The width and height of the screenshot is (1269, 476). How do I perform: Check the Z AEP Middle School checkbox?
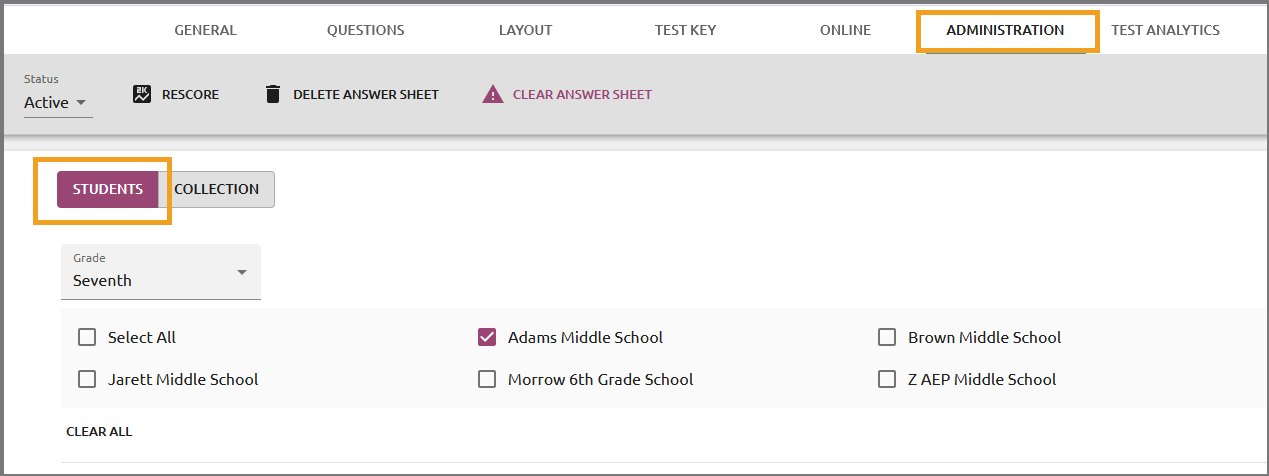tap(887, 379)
